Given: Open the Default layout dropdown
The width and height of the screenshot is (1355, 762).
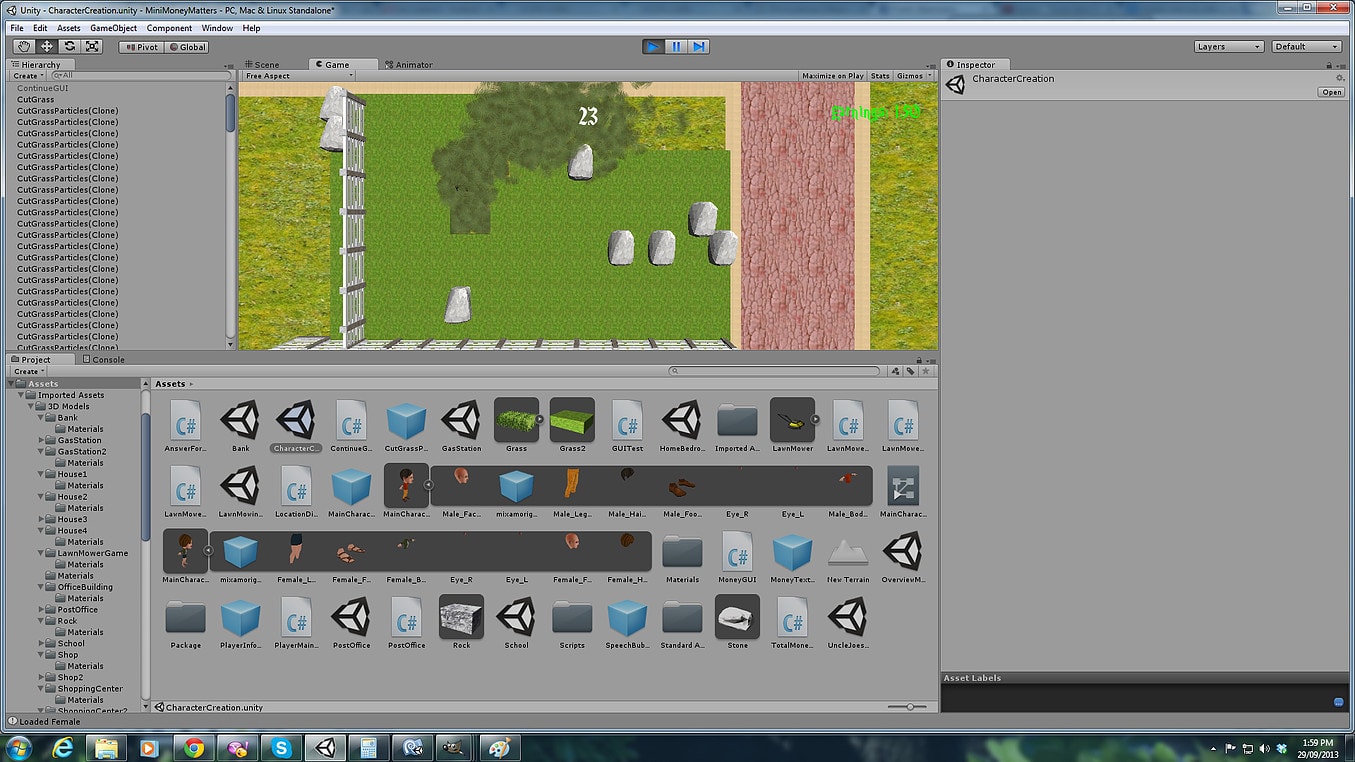Looking at the screenshot, I should click(x=1306, y=47).
